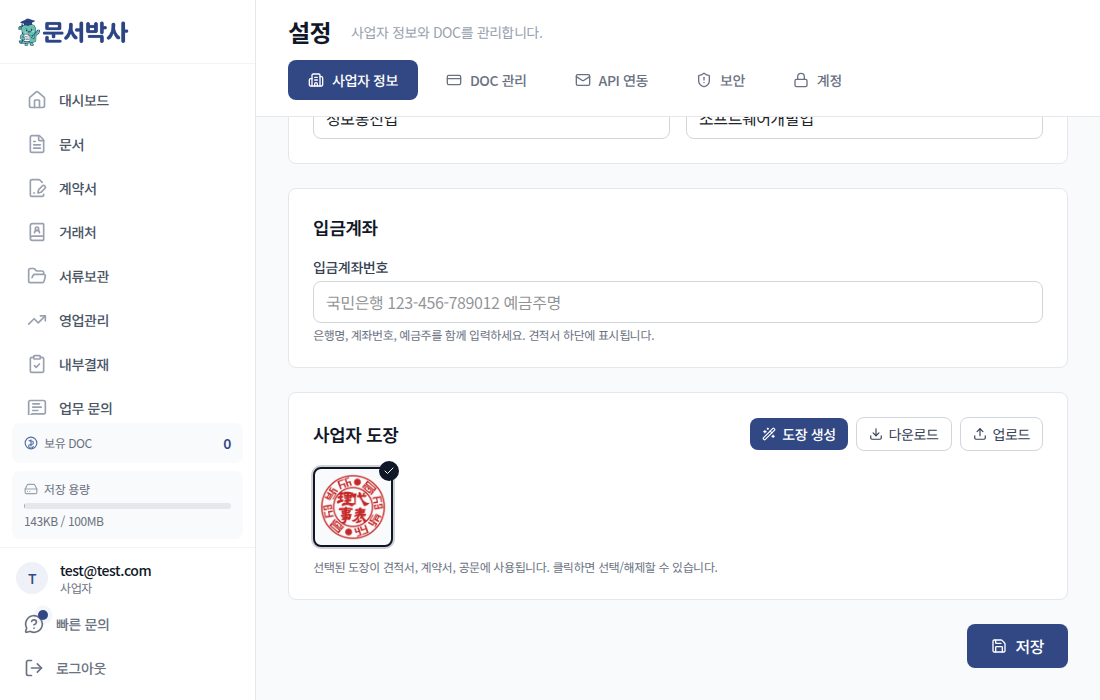This screenshot has width=1100, height=700.
Task: Switch to the DOC 관리 tab
Action: coord(486,80)
